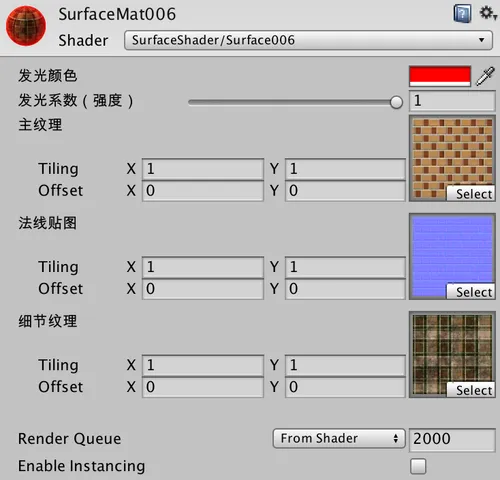
Task: Click the 发光颜色 label
Action: (x=48, y=76)
